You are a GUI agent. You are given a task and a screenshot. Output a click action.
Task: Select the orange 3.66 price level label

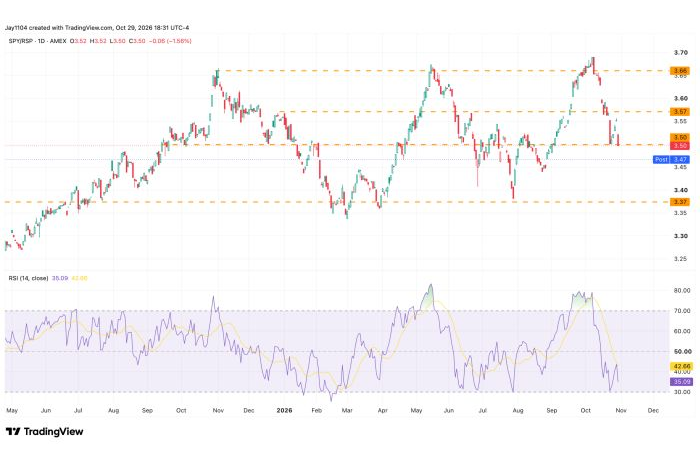click(x=680, y=71)
